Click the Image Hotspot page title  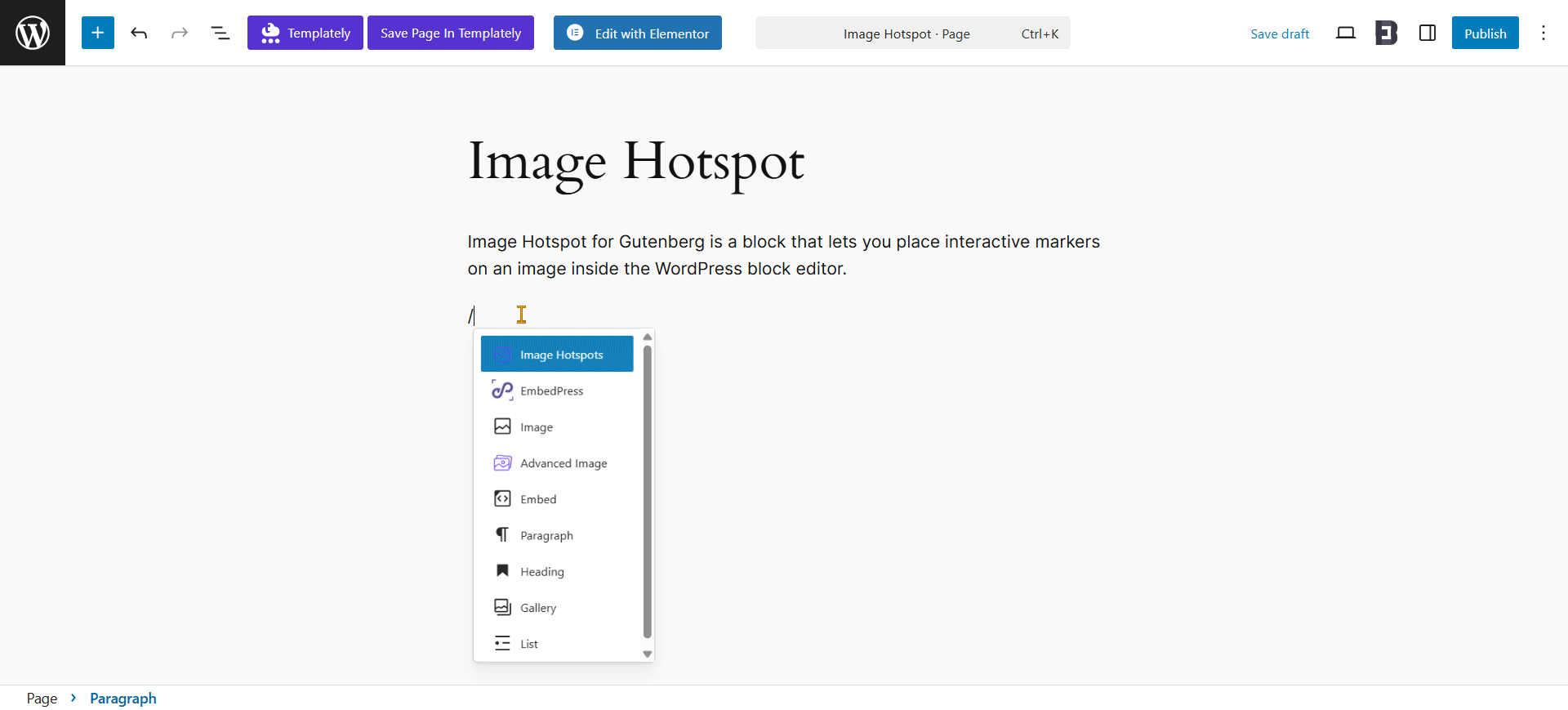click(636, 162)
